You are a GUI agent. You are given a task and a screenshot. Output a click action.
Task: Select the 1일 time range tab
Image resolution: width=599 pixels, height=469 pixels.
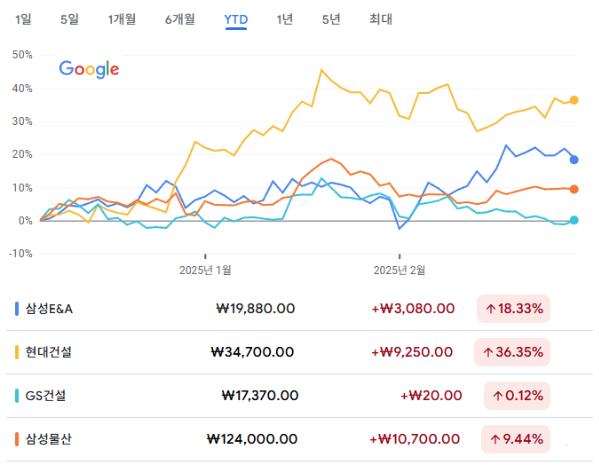tap(23, 19)
